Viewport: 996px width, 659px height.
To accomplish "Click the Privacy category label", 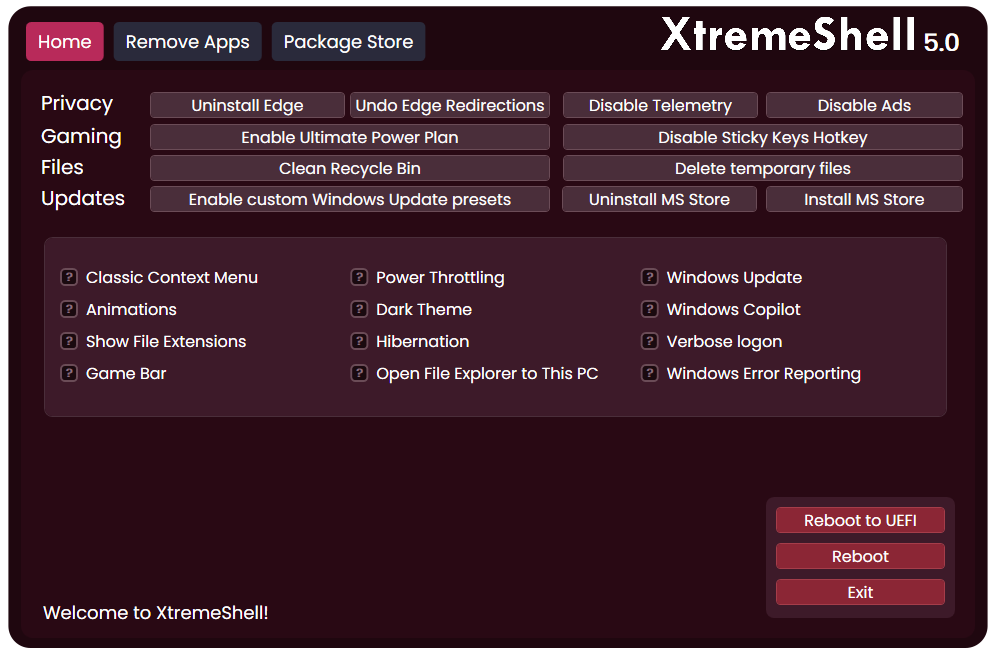I will click(77, 104).
